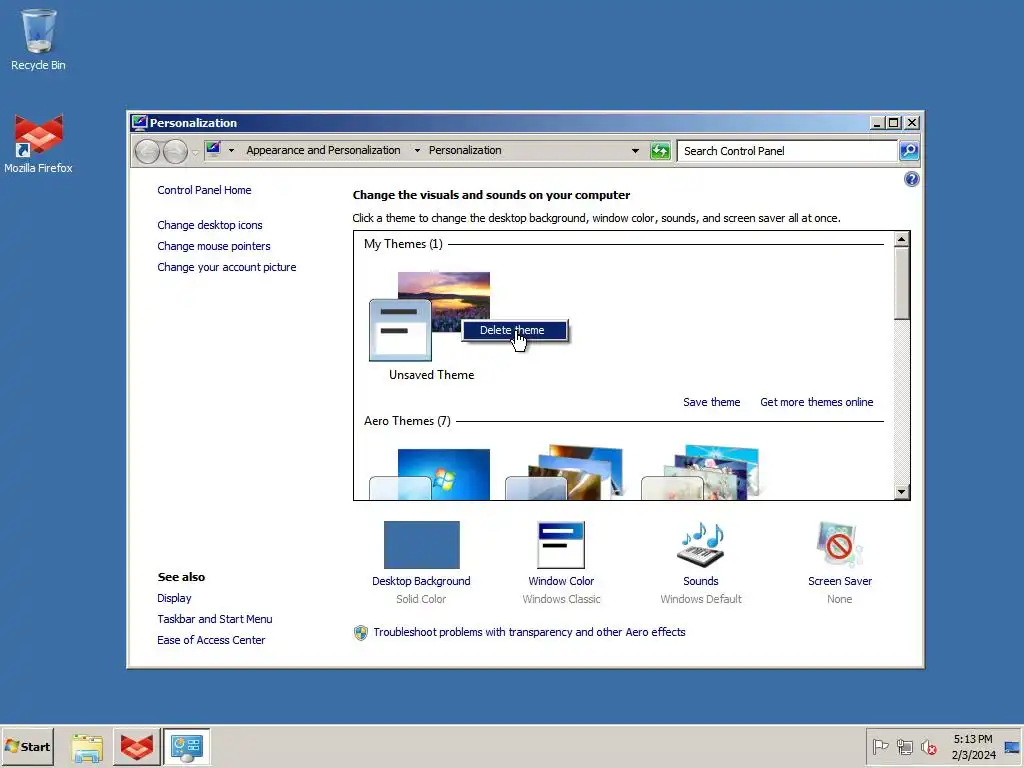Click the Windows Default label
Screen dimensions: 1024x768
[x=701, y=599]
